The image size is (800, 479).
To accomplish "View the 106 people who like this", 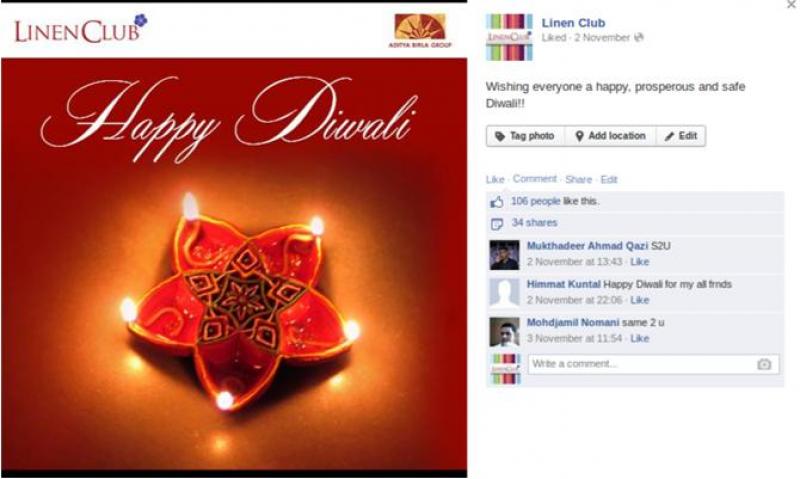I will pos(535,201).
